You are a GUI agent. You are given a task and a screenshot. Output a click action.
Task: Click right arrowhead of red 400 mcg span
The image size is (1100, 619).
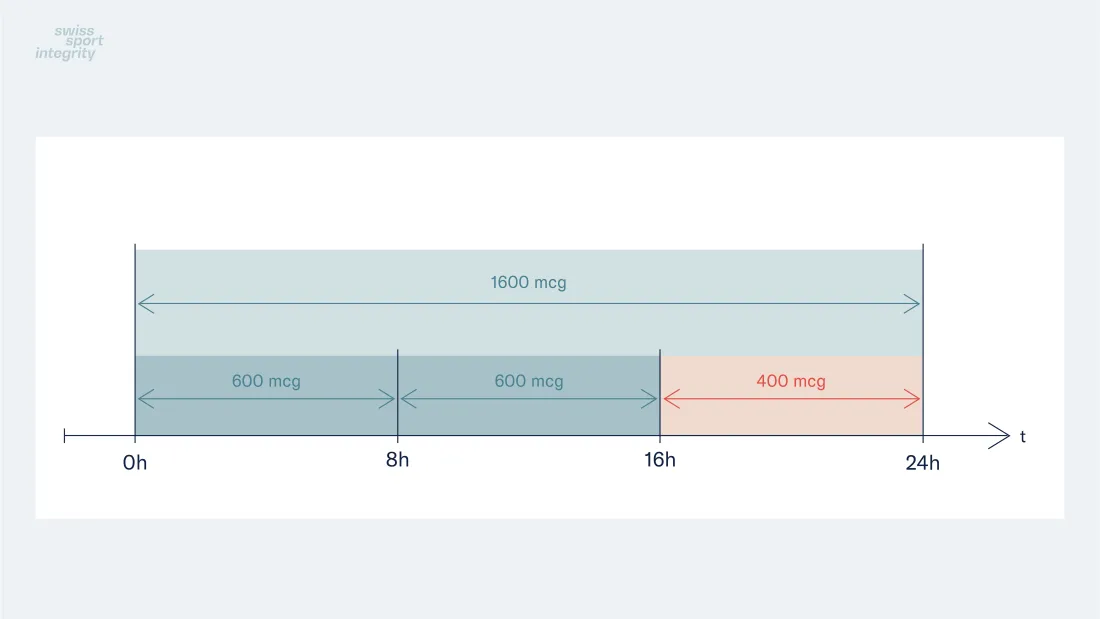click(911, 399)
